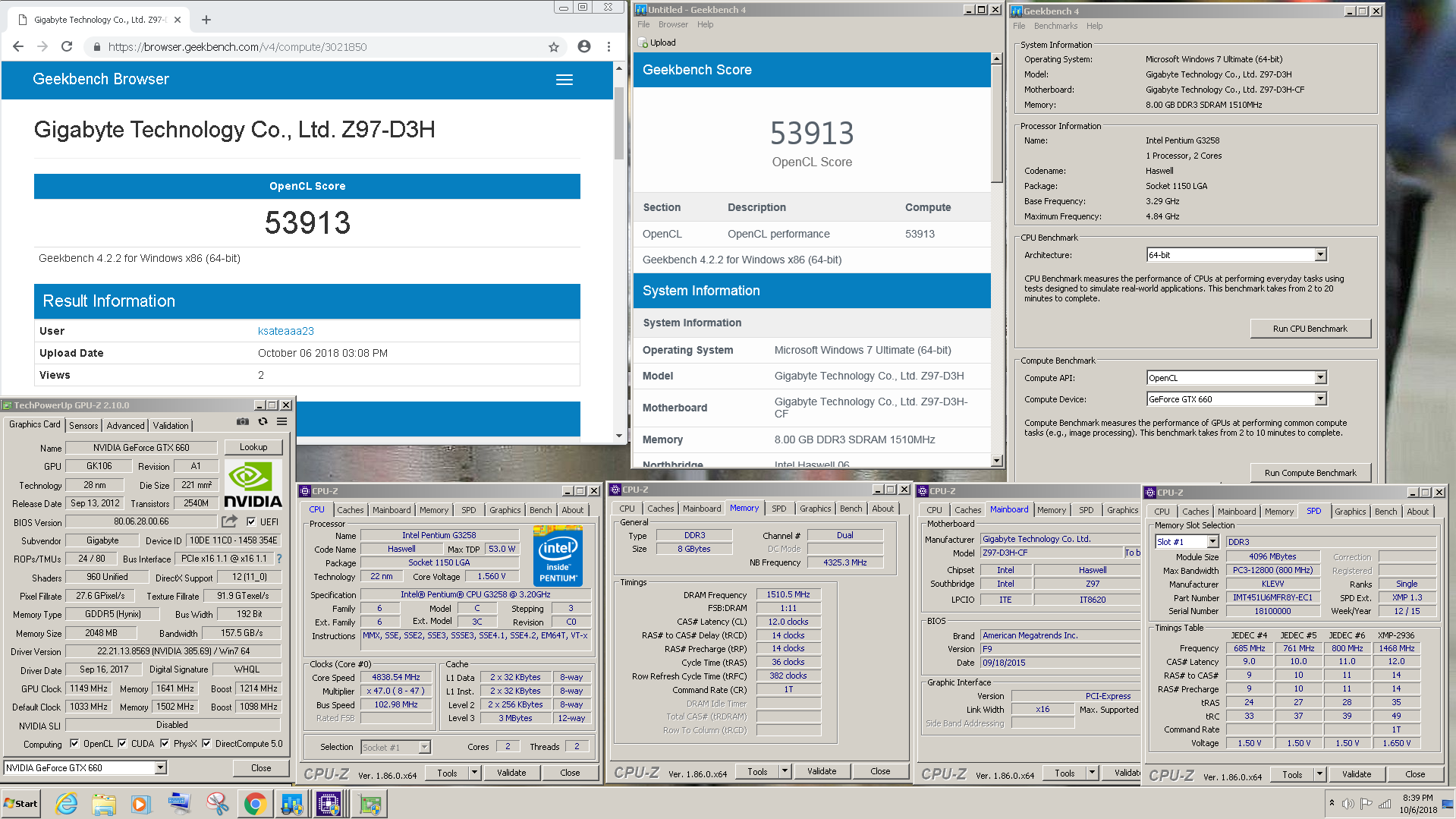The height and width of the screenshot is (819, 1456).
Task: Click Run CPU Benchmark button
Action: [1310, 329]
